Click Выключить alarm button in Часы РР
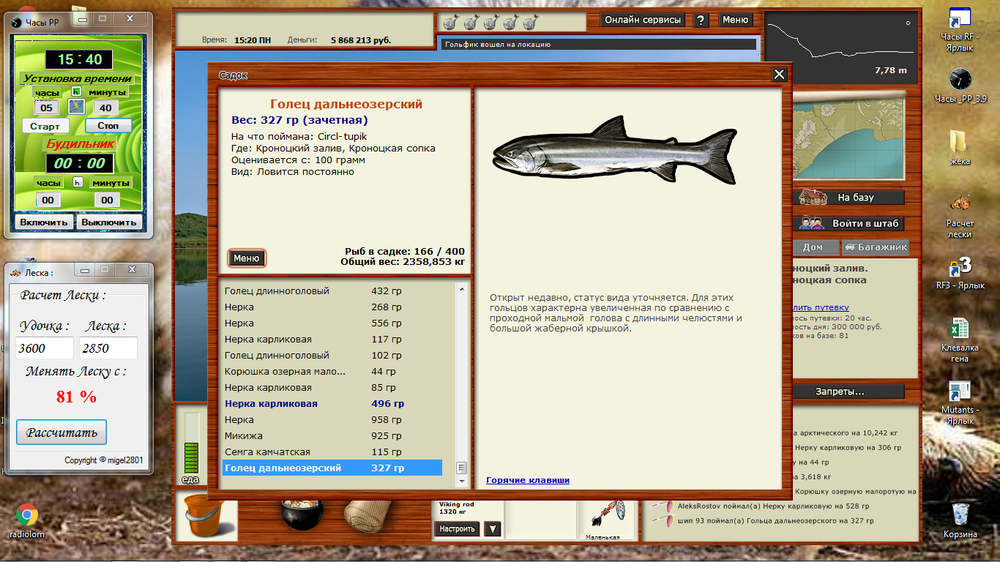 coord(109,223)
